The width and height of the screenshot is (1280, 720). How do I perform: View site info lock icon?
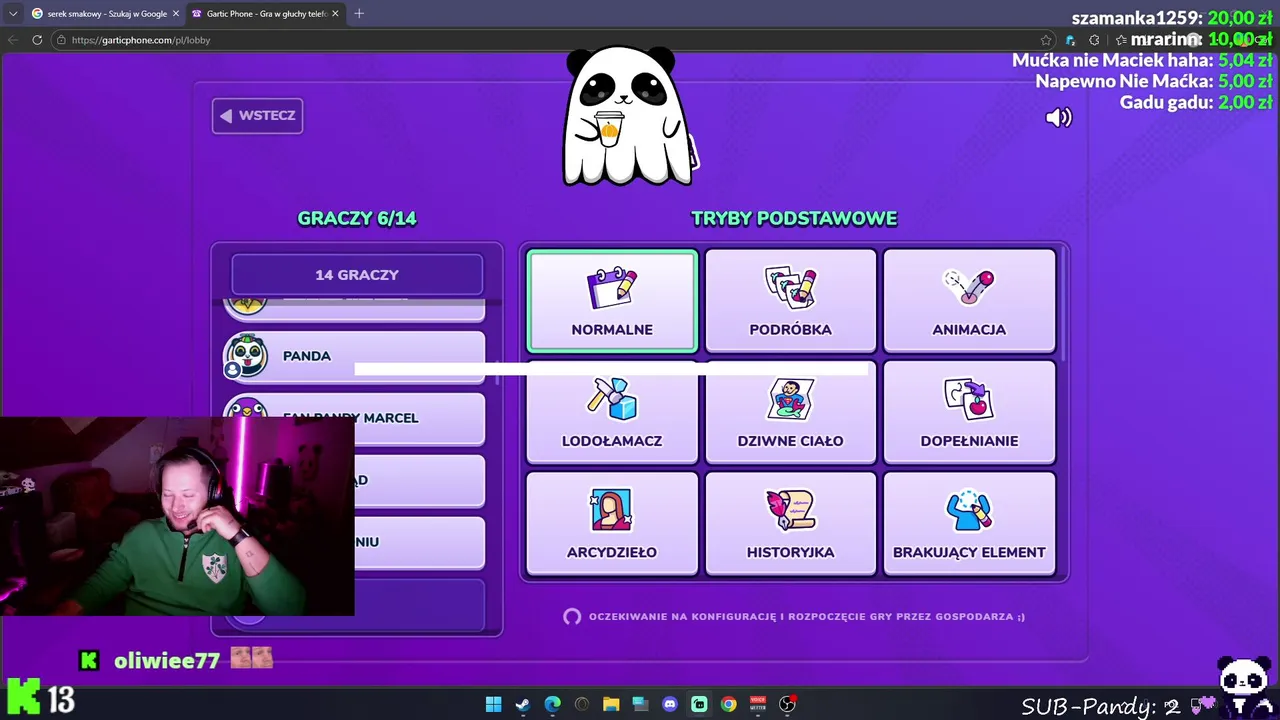[x=61, y=40]
